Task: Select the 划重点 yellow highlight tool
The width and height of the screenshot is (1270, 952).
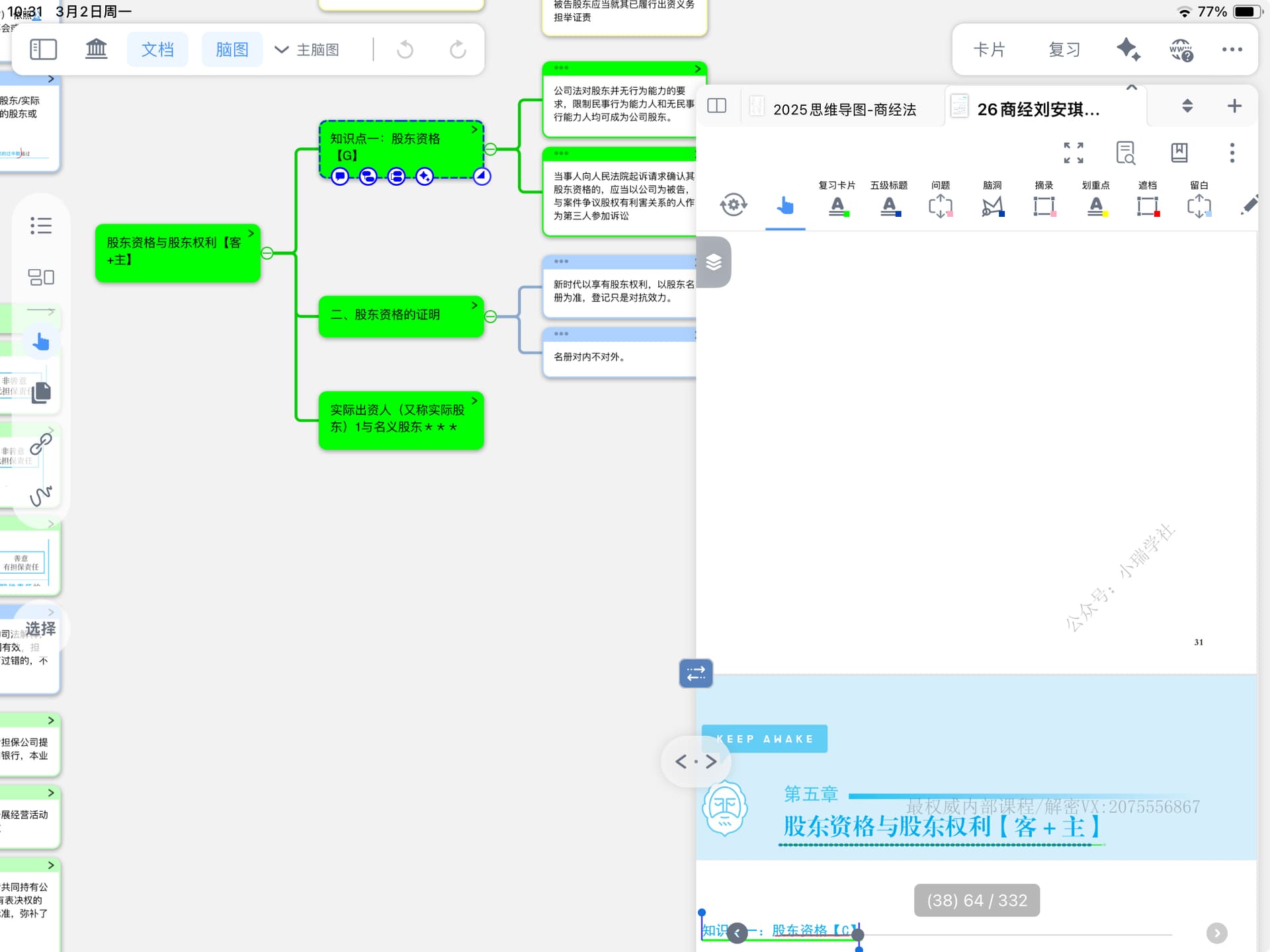Action: click(1096, 206)
